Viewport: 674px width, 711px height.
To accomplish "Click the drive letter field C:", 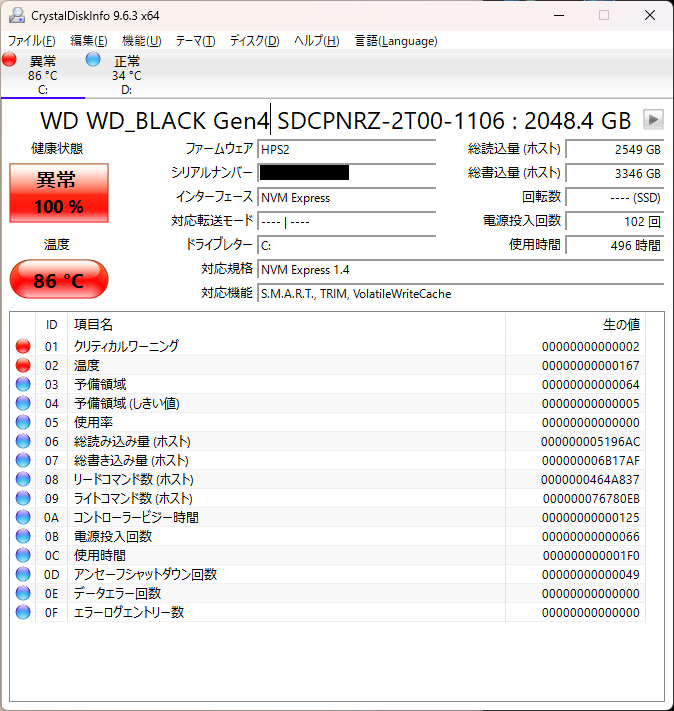I will [347, 246].
